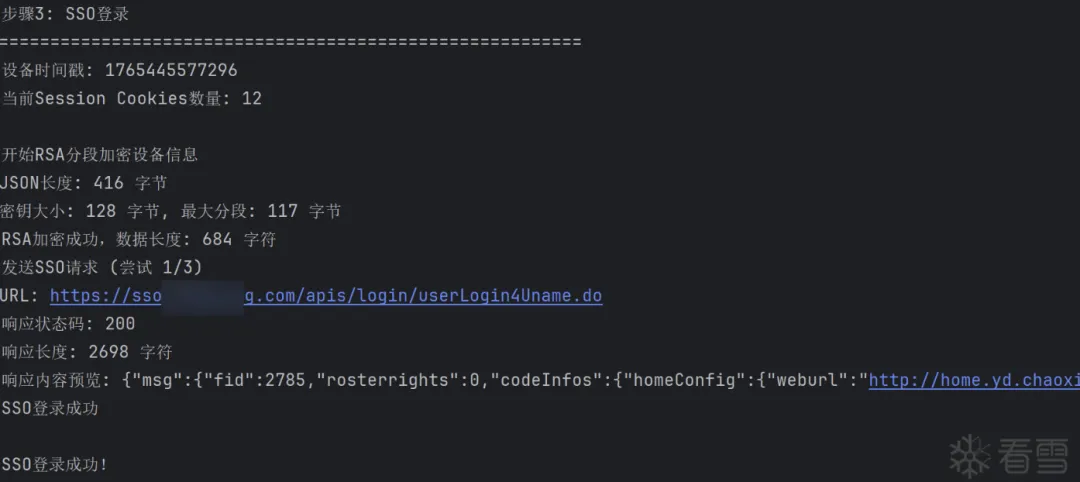This screenshot has width=1080, height=482.
Task: Click the 响应内容预览 label
Action: click(x=56, y=380)
